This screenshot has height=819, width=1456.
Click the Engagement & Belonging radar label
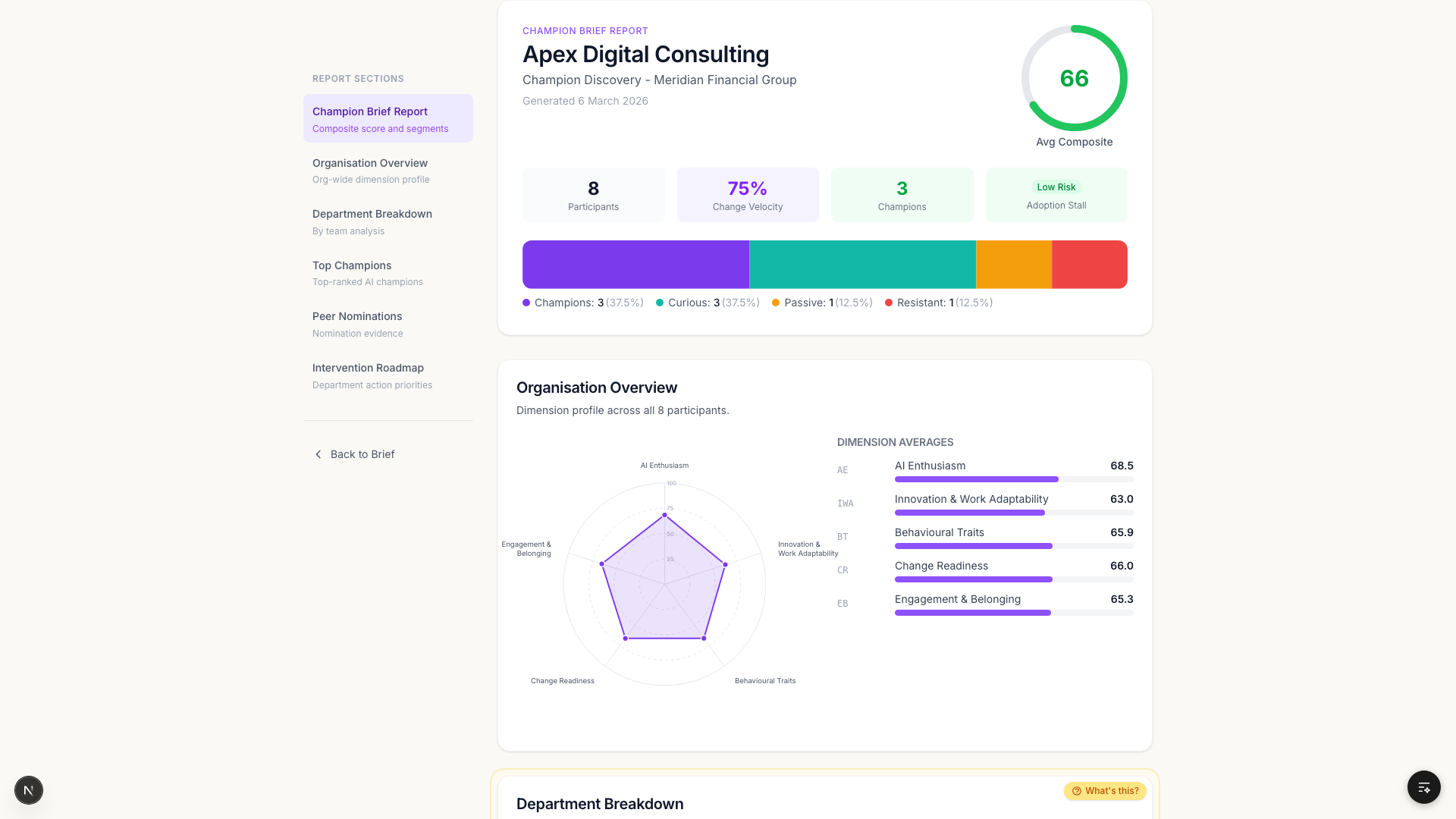(x=526, y=549)
